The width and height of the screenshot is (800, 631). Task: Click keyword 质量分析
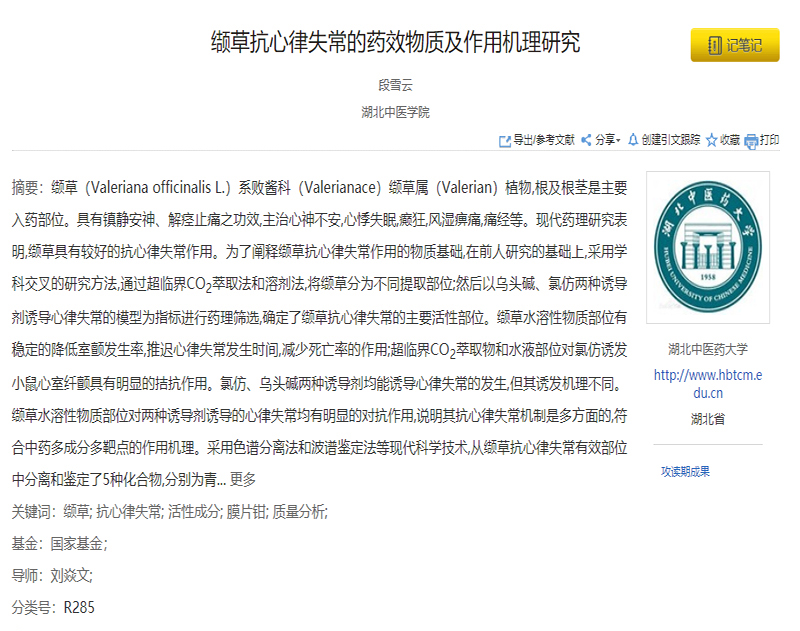pyautogui.click(x=299, y=512)
